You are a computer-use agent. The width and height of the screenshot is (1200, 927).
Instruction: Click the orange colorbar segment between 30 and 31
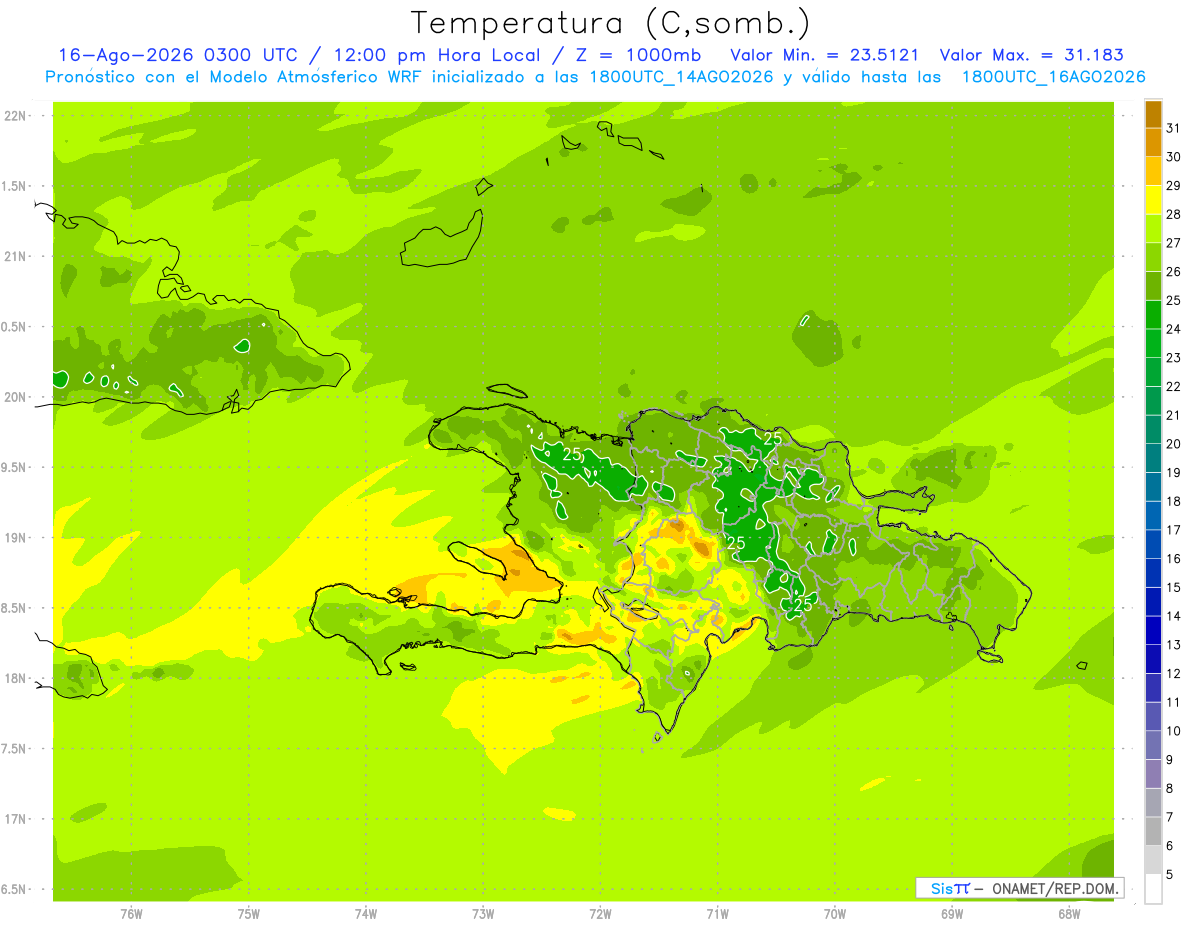click(1153, 142)
